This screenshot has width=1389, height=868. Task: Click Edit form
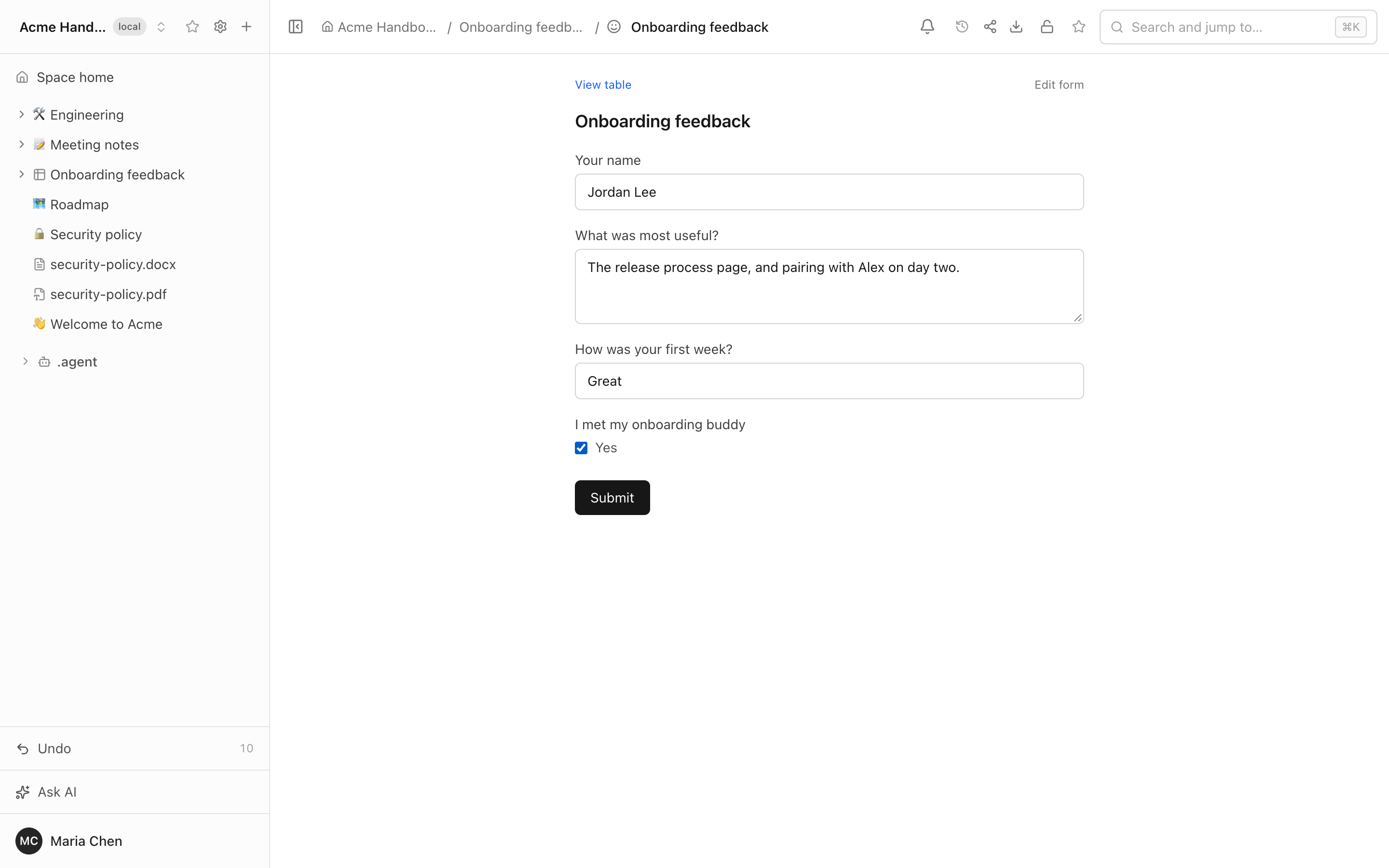pos(1059,85)
